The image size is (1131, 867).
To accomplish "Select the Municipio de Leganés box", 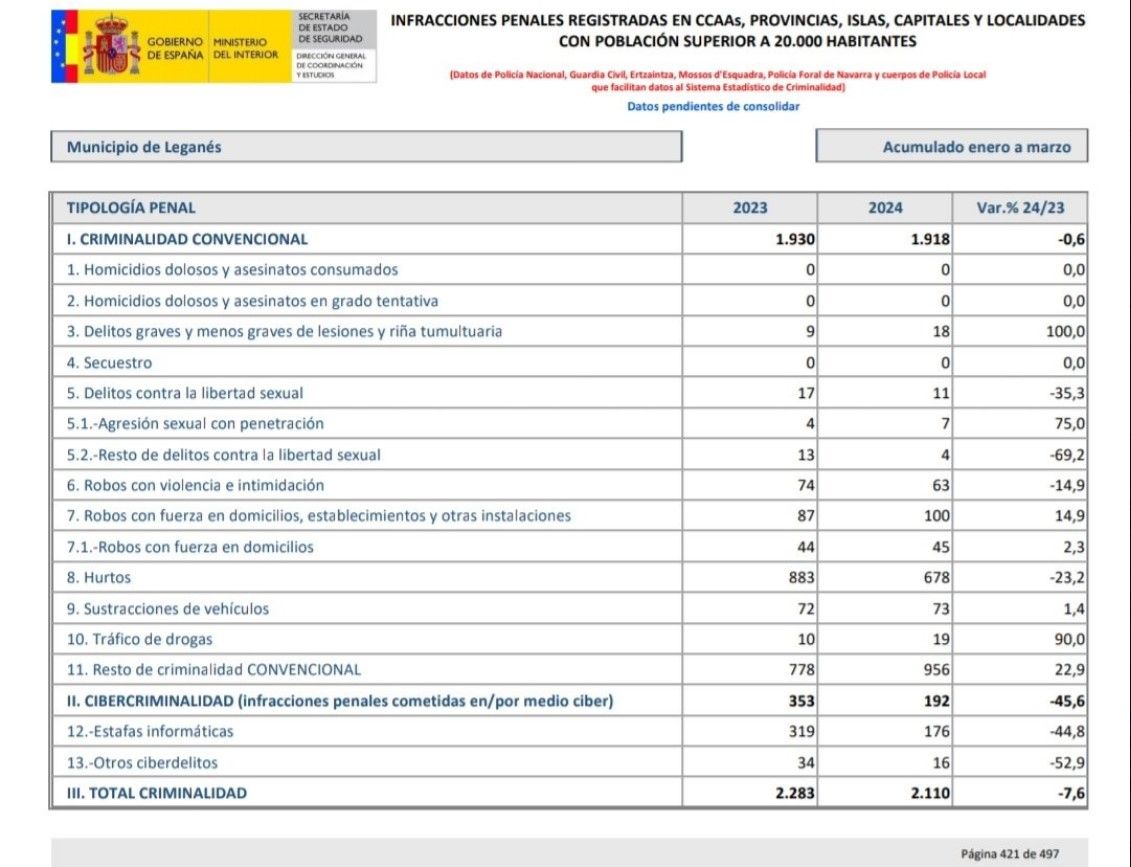I will click(x=366, y=147).
